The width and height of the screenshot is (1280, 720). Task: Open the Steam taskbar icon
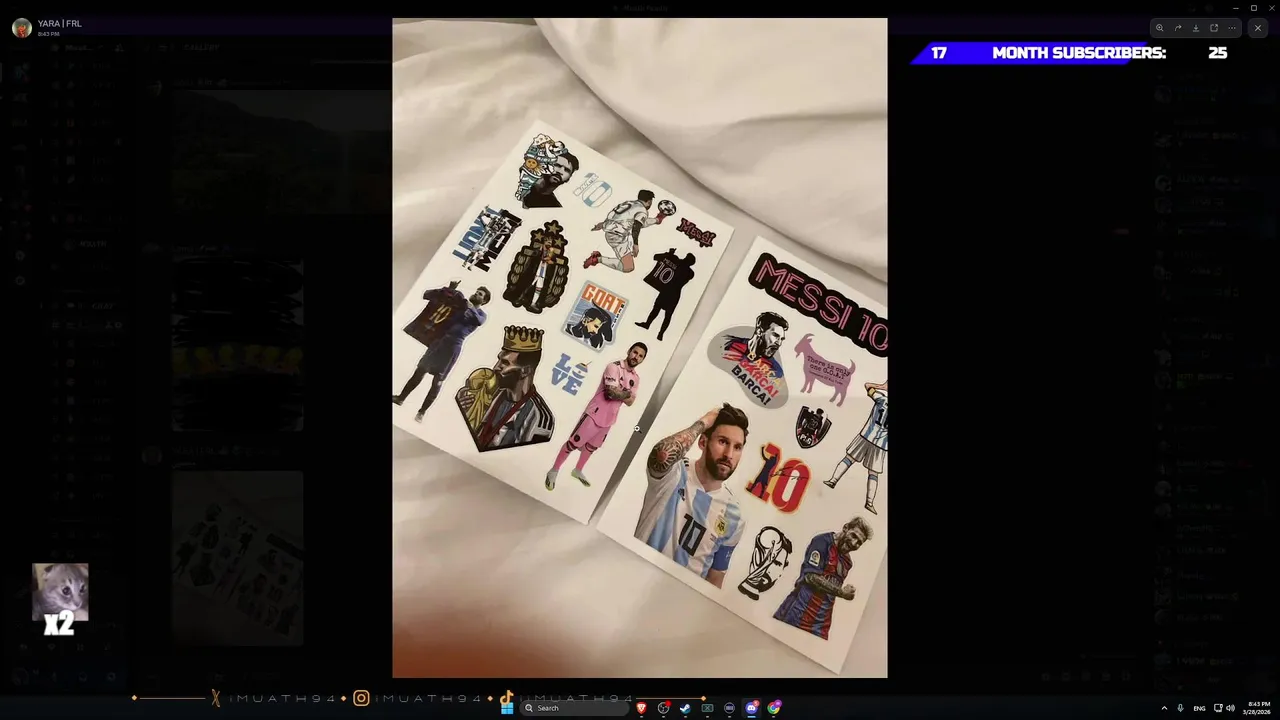point(685,708)
